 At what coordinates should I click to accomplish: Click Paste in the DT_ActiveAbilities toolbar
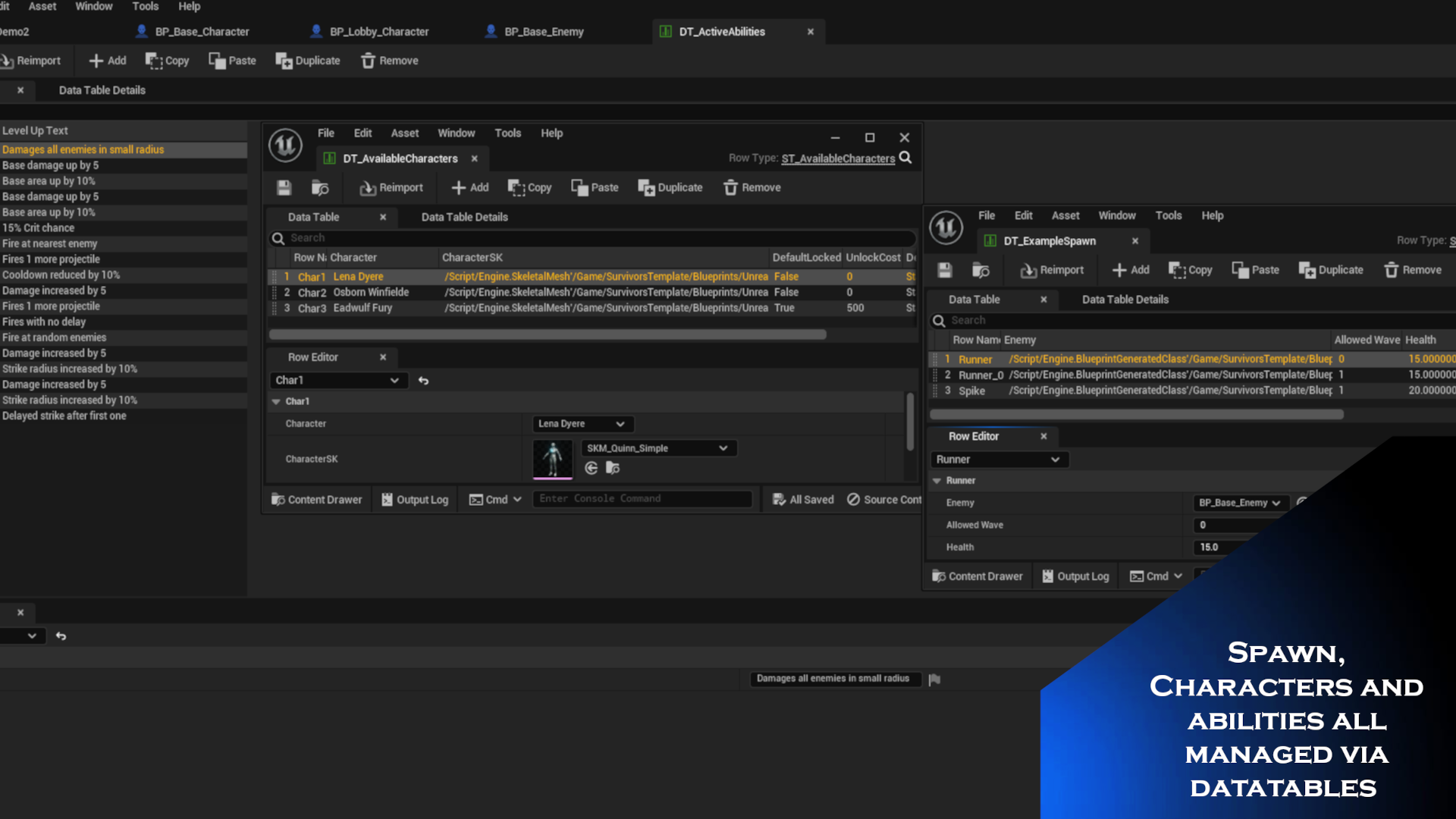pos(232,61)
